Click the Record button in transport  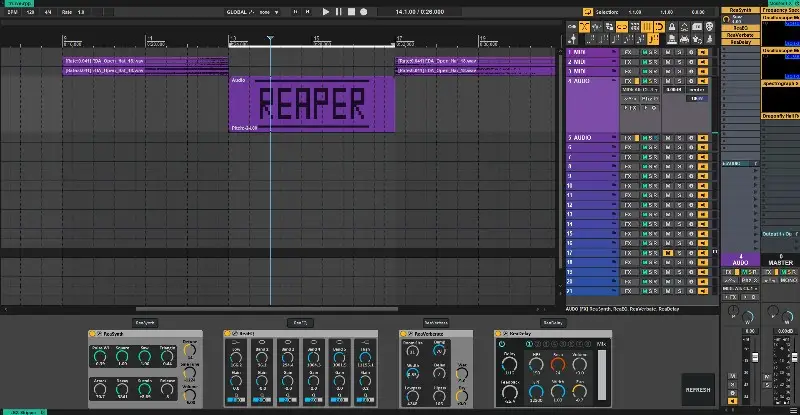pos(362,12)
